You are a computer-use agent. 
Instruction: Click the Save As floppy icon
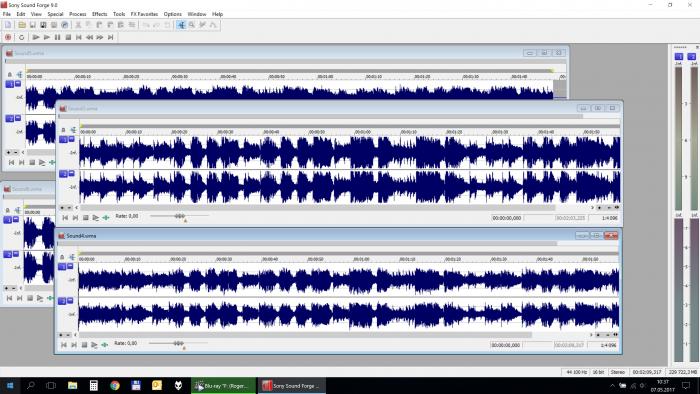point(43,25)
